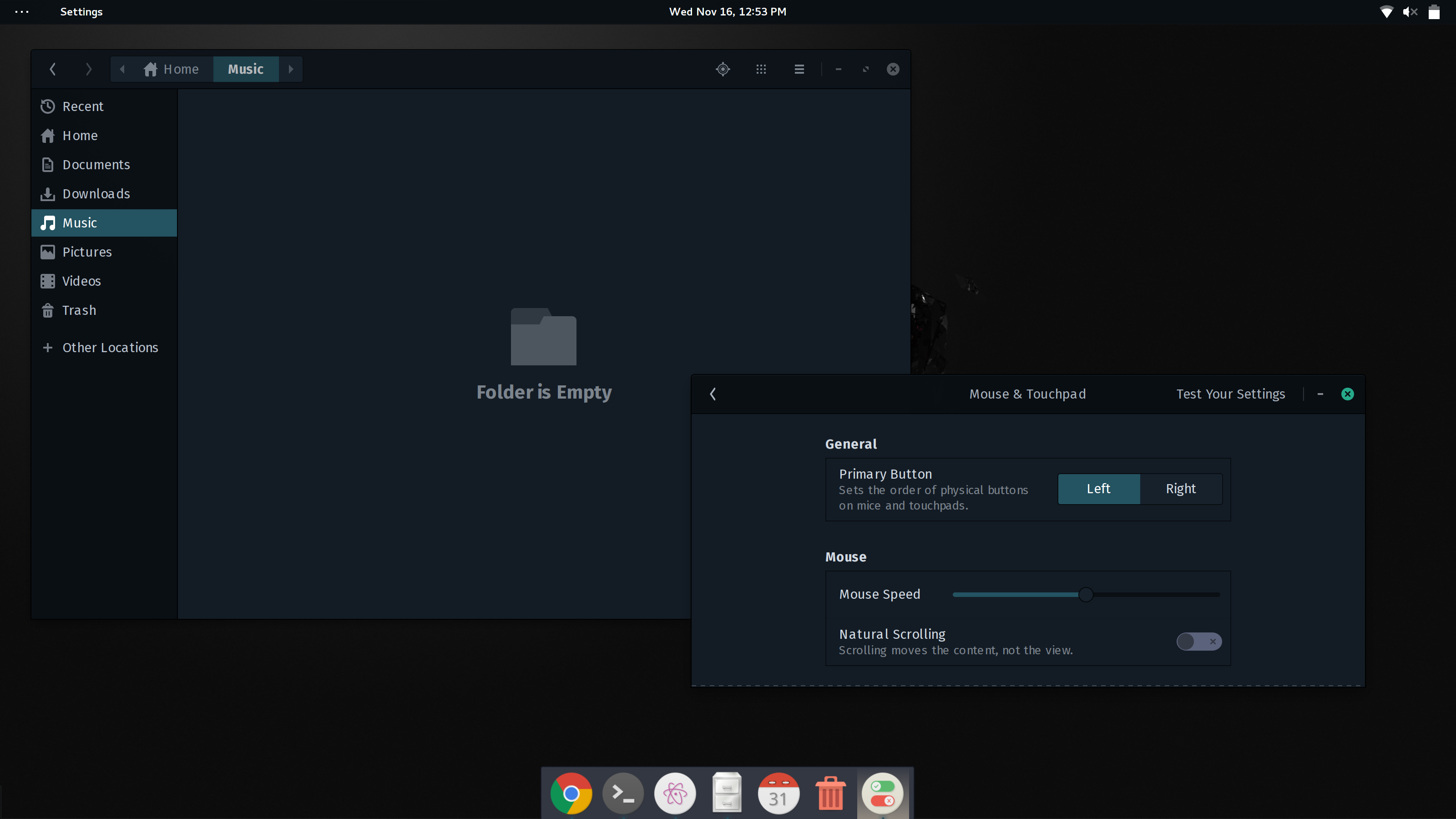Open the file manager icon in dock

727,793
